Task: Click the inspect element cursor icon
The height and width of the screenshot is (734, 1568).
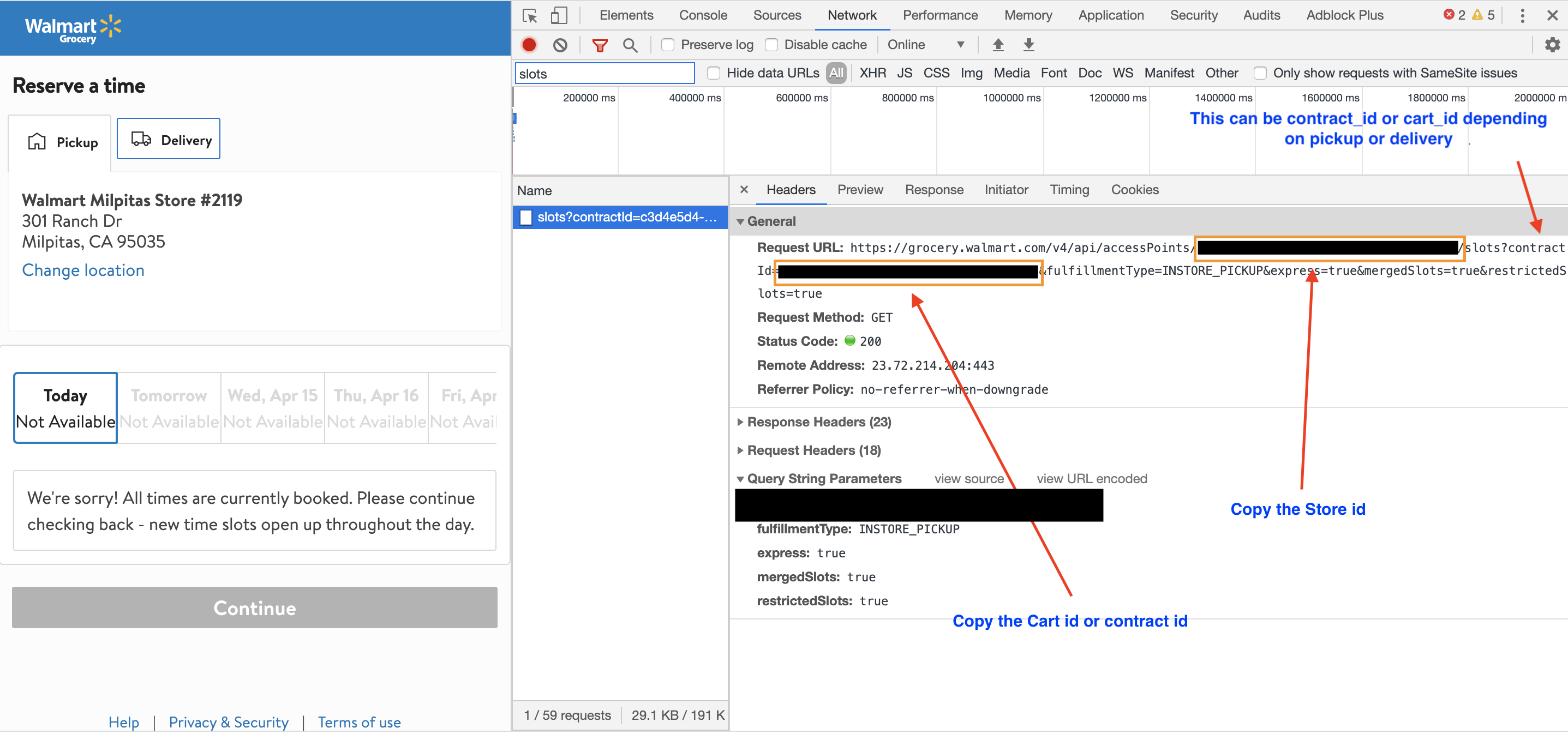Action: [x=530, y=15]
